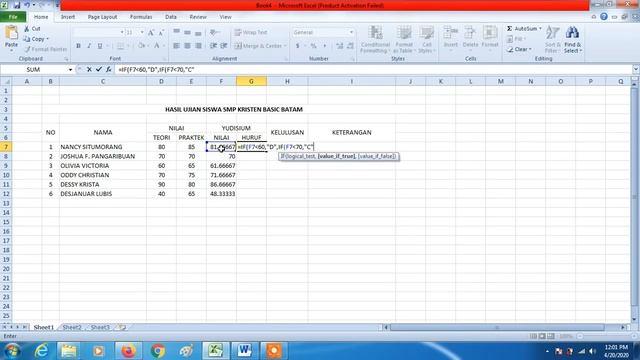
Task: Open the File tab
Action: (13, 17)
